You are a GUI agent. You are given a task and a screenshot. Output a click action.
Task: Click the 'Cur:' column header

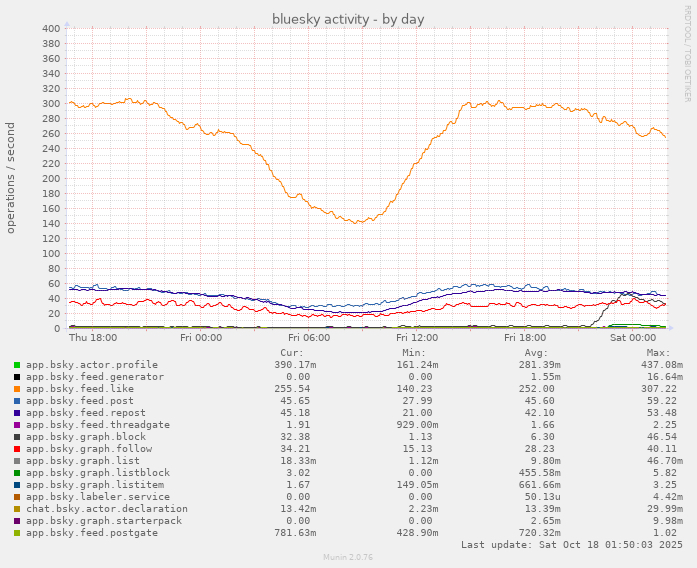pos(291,353)
